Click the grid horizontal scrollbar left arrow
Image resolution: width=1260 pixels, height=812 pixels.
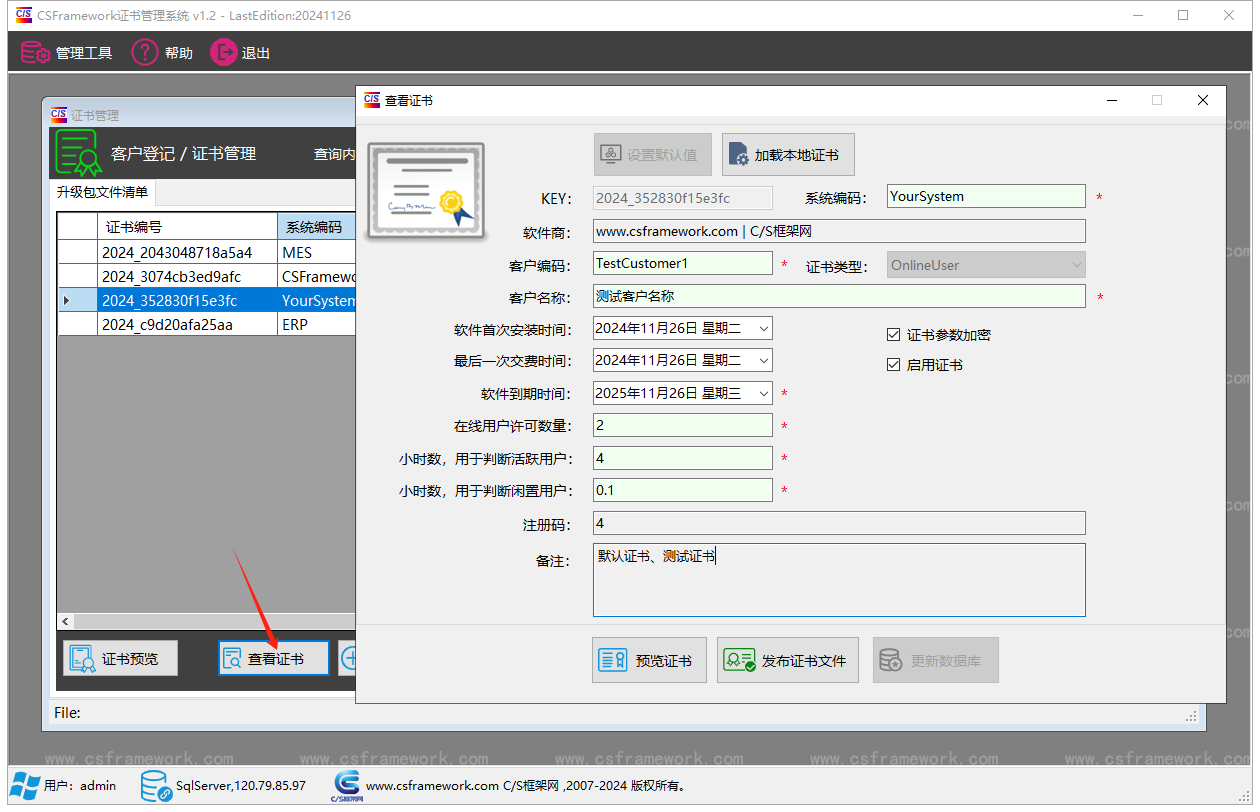(x=67, y=621)
